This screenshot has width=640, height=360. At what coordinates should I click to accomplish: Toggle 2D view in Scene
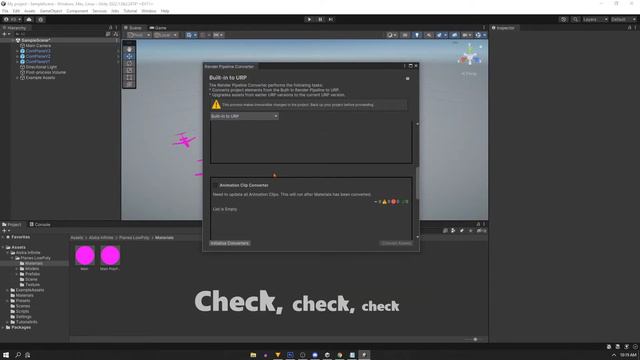coord(405,35)
